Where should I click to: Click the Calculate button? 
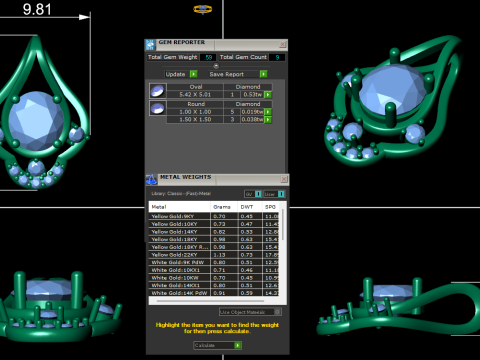217,345
